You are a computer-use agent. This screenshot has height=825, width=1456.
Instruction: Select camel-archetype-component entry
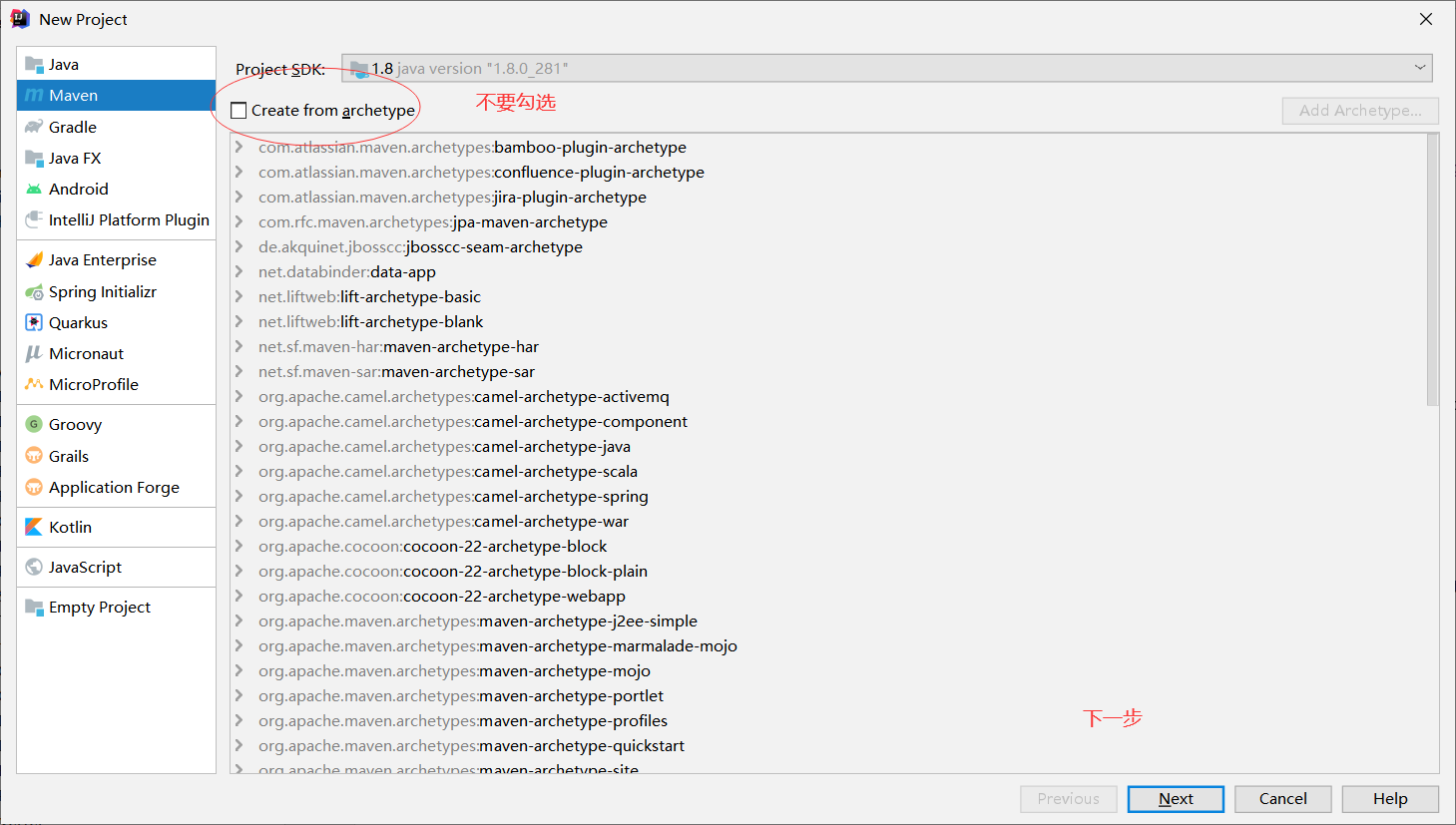point(473,421)
